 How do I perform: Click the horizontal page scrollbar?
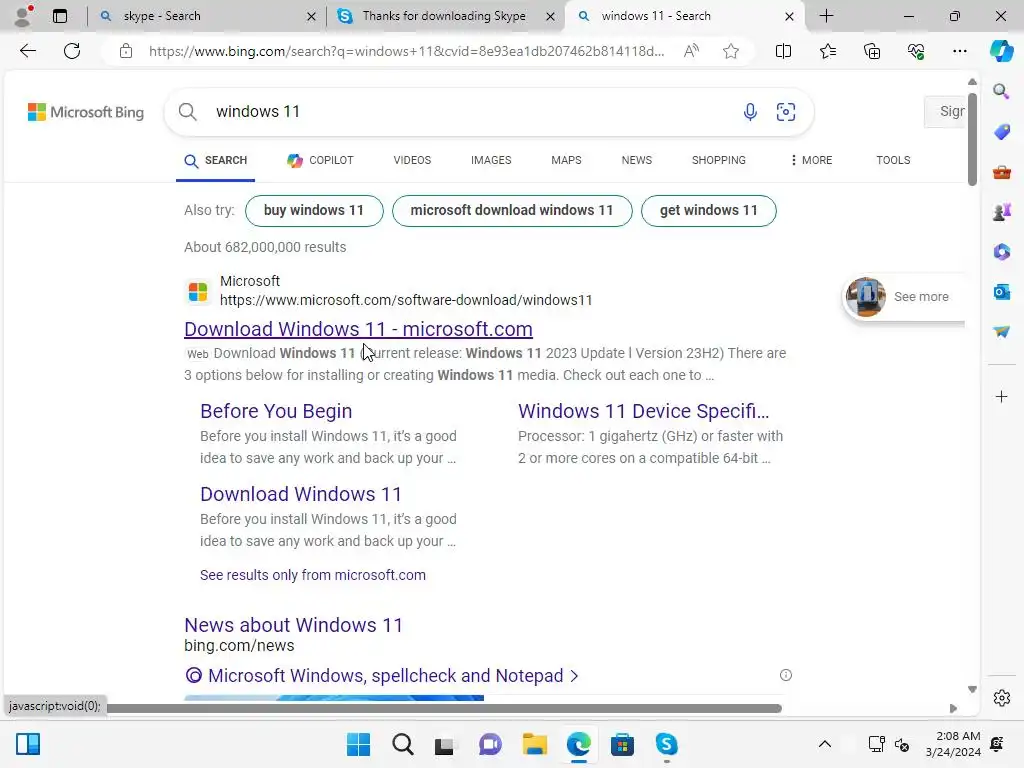coord(444,708)
